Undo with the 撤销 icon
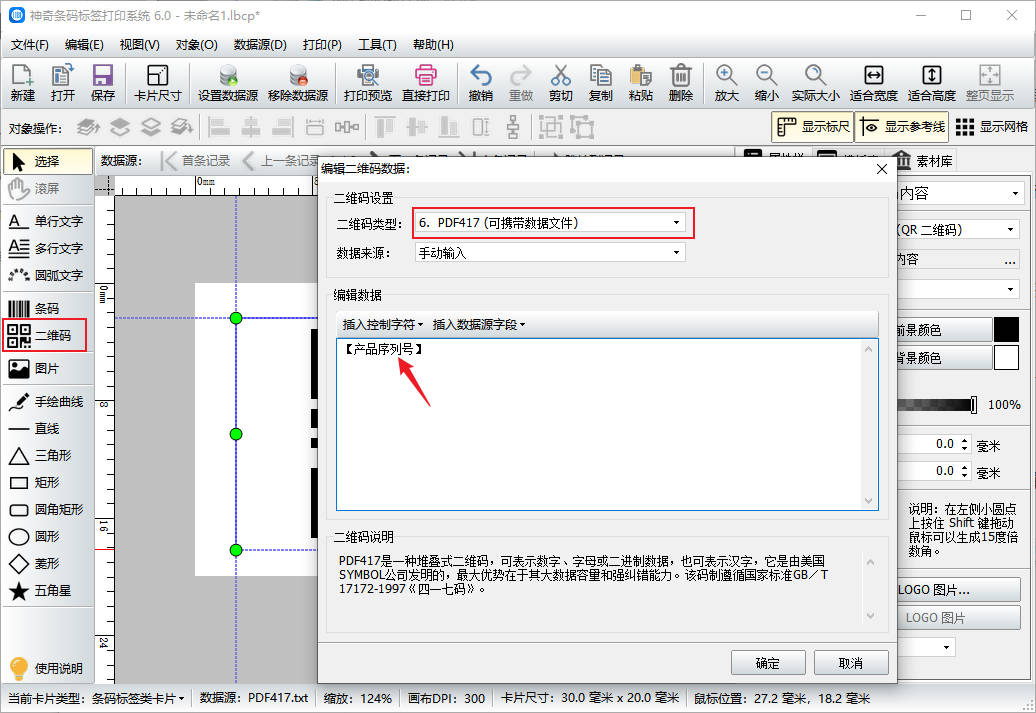1036x713 pixels. [x=480, y=83]
